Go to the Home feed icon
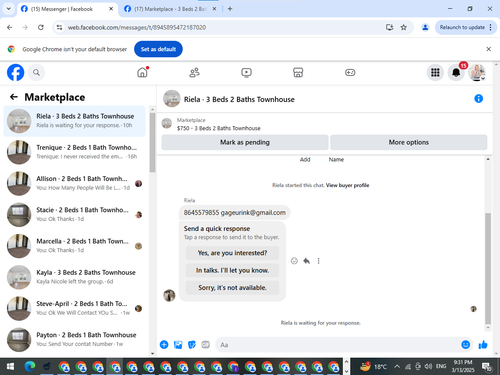 (x=142, y=72)
